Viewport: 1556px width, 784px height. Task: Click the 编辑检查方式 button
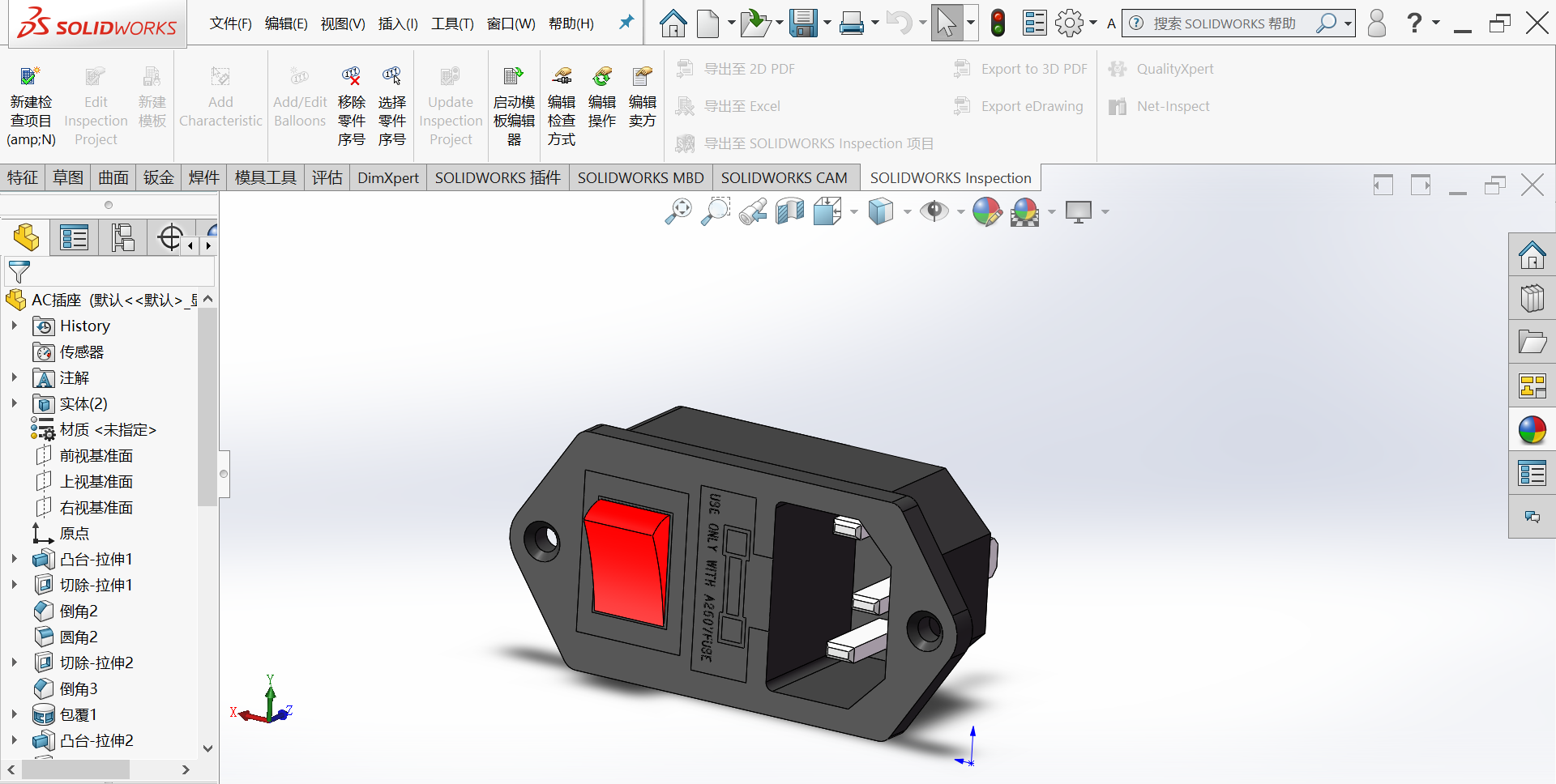[x=562, y=107]
